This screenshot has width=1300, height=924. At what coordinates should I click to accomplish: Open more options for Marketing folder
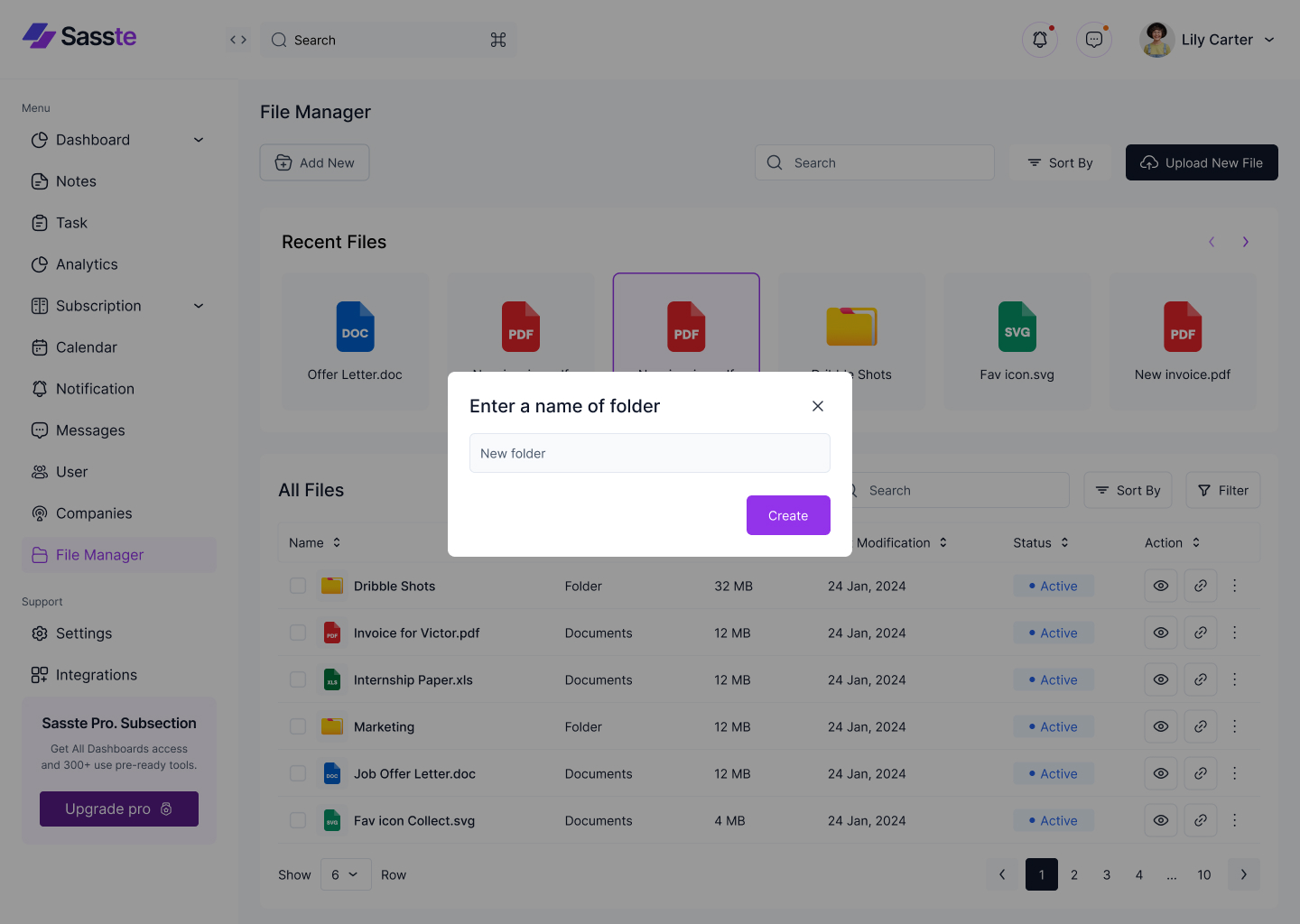click(x=1235, y=726)
